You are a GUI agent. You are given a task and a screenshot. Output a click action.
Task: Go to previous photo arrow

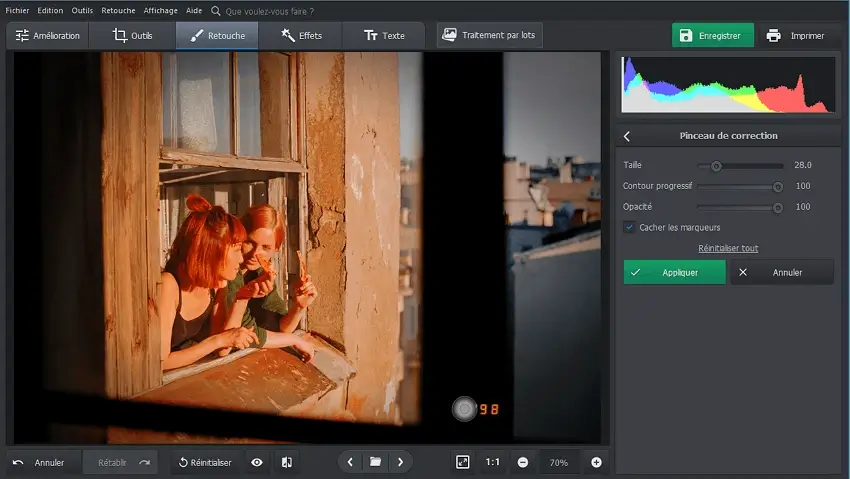coord(350,462)
